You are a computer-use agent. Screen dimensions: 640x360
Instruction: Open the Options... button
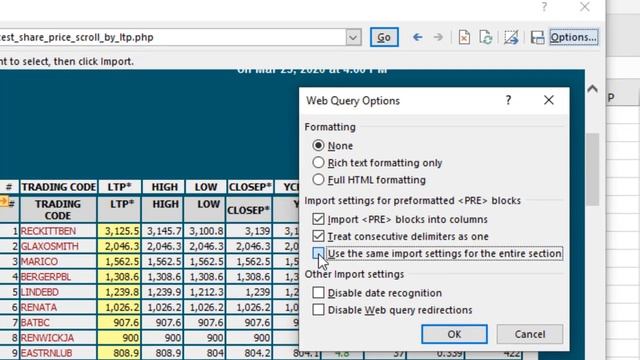pos(573,37)
